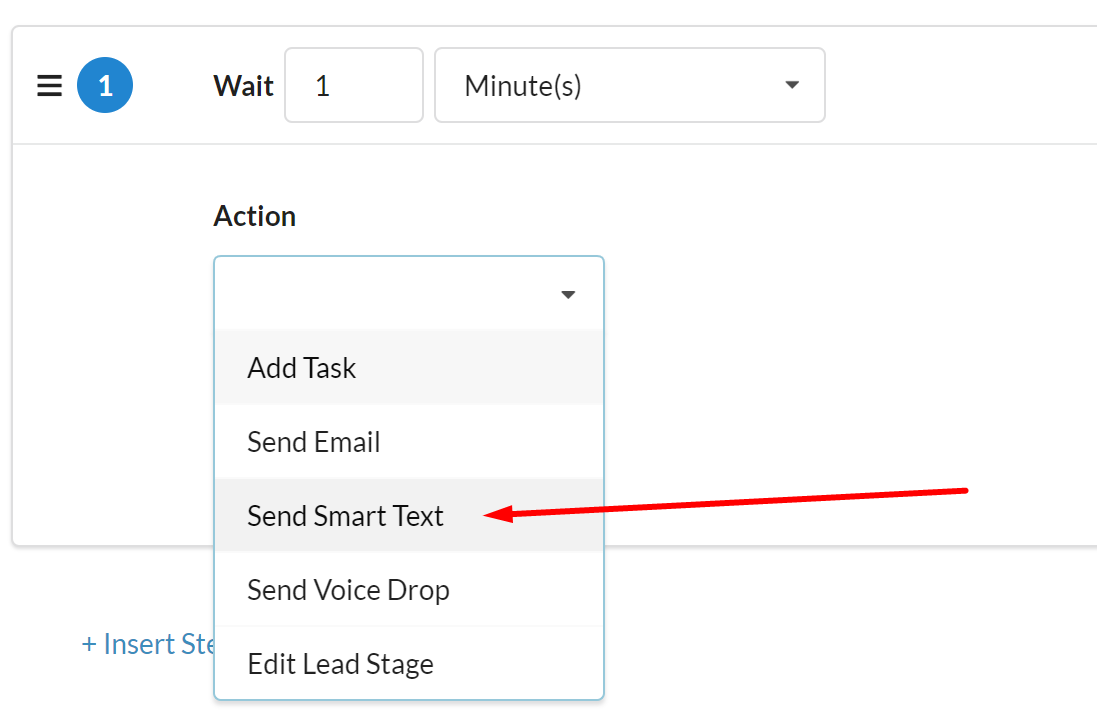
Task: Click the caret arrow in Minute(s) dropdown
Action: (792, 85)
